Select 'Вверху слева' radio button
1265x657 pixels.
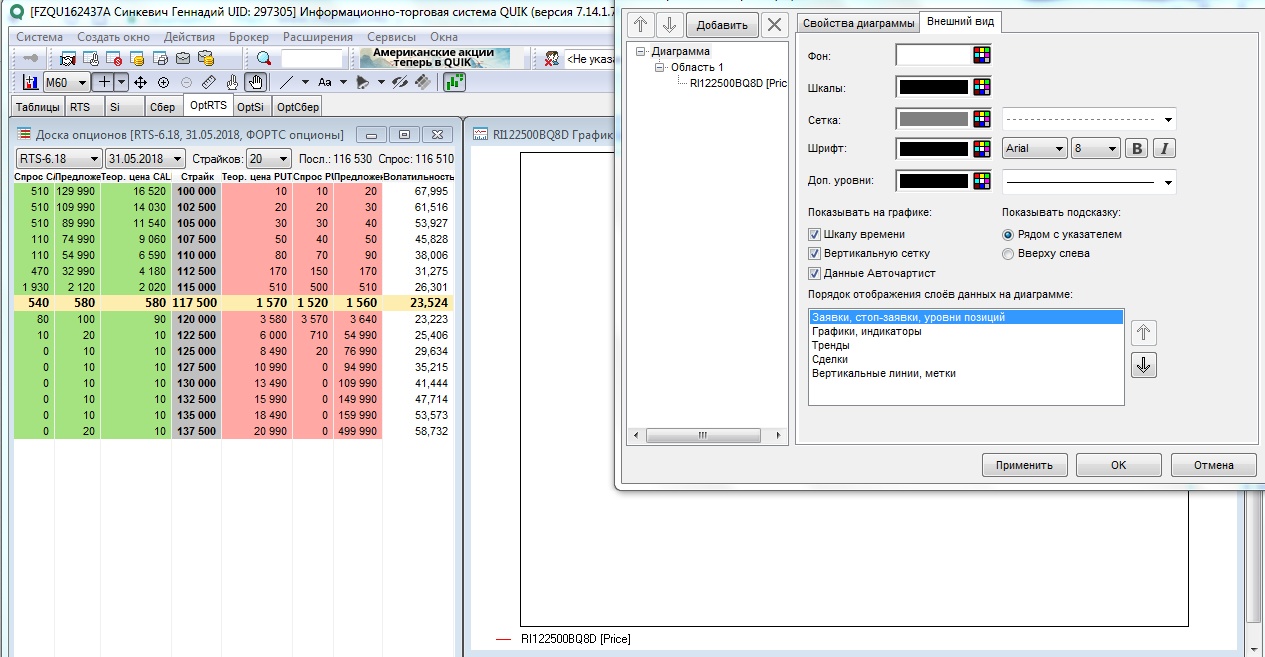tap(1008, 254)
